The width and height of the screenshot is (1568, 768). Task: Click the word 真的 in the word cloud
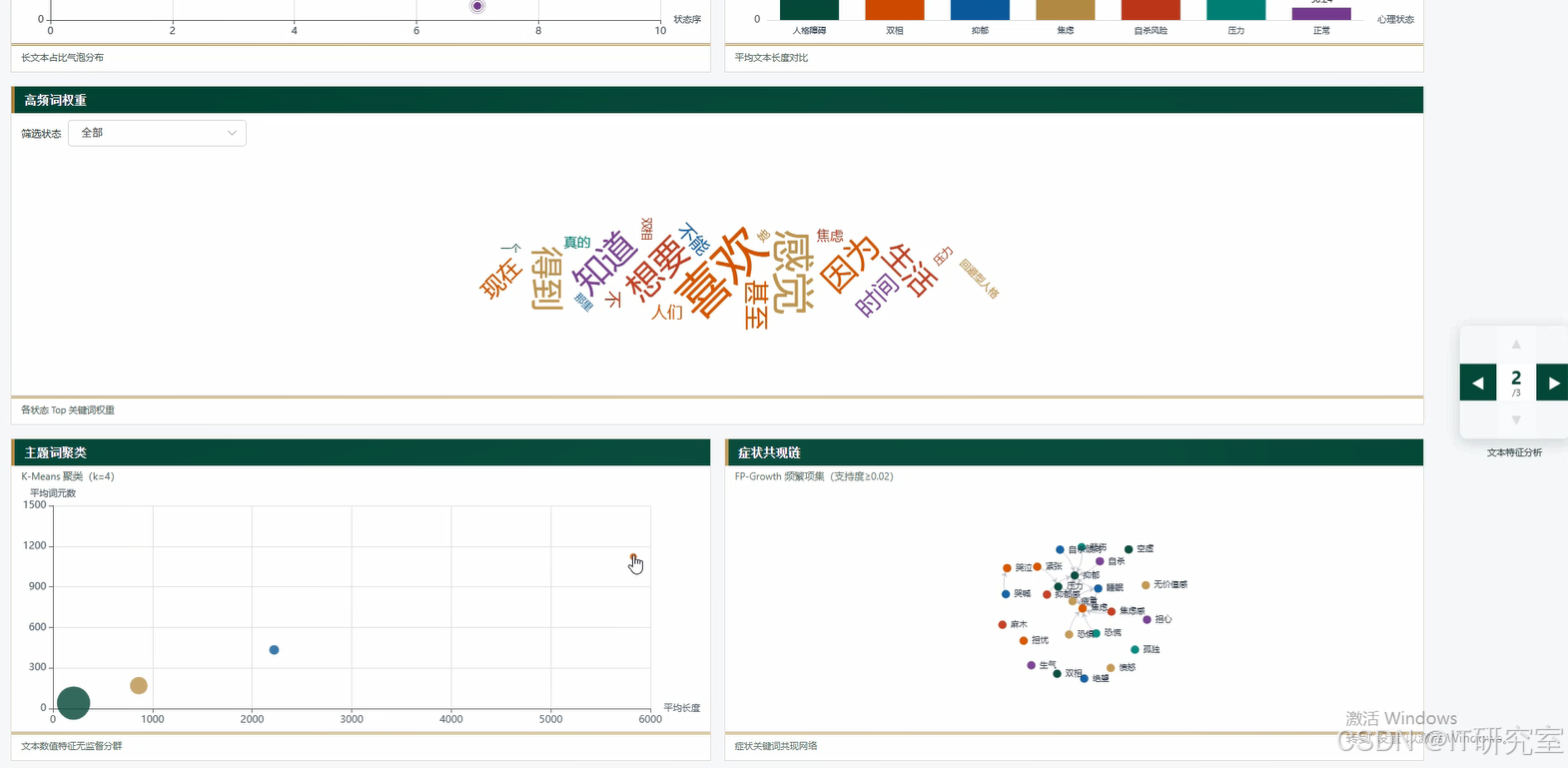(x=577, y=243)
